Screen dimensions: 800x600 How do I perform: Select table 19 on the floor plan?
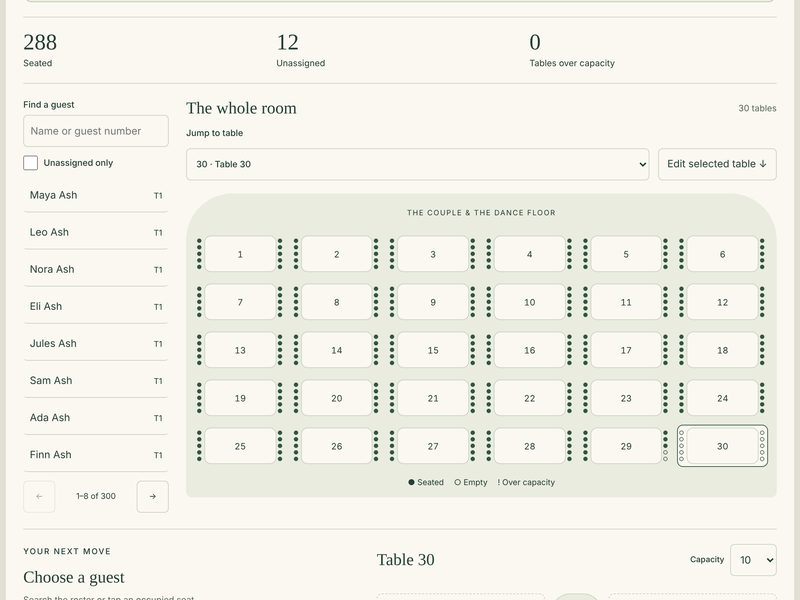click(x=240, y=398)
